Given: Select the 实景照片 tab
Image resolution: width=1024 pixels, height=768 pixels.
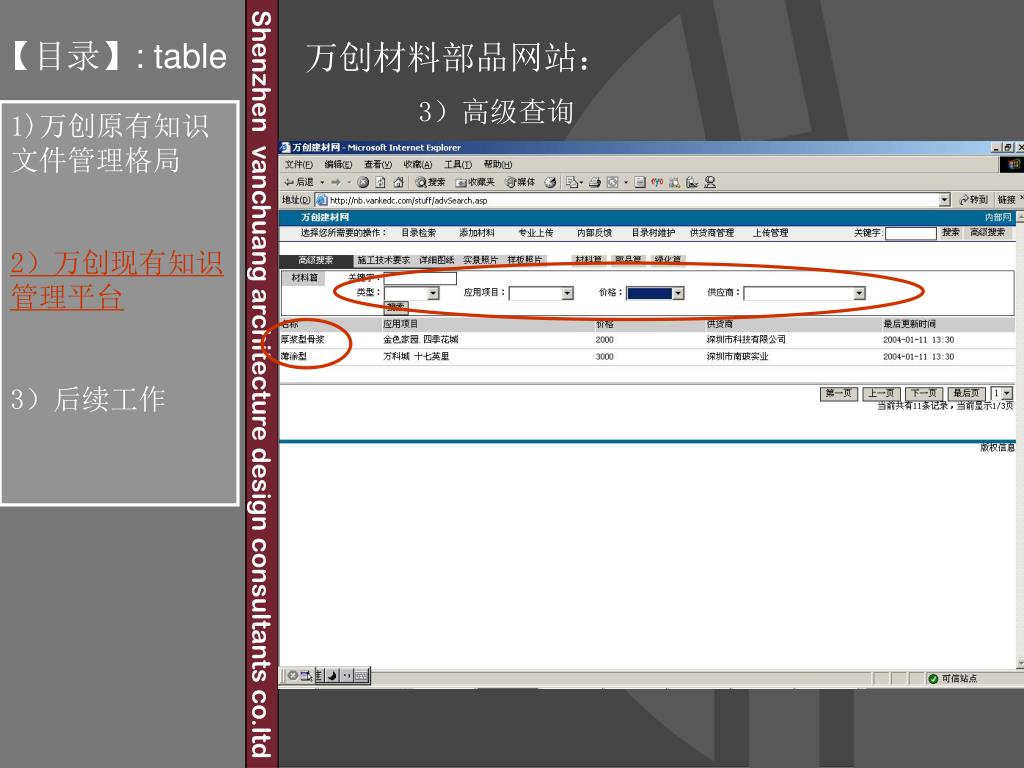Looking at the screenshot, I should 481,260.
